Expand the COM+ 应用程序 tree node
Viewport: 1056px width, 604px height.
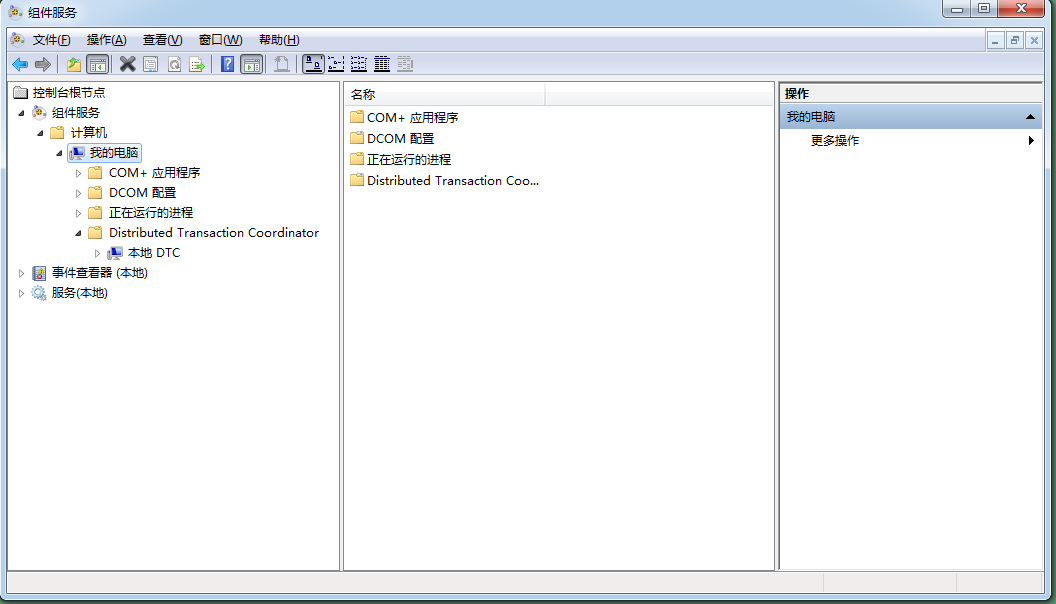click(78, 172)
